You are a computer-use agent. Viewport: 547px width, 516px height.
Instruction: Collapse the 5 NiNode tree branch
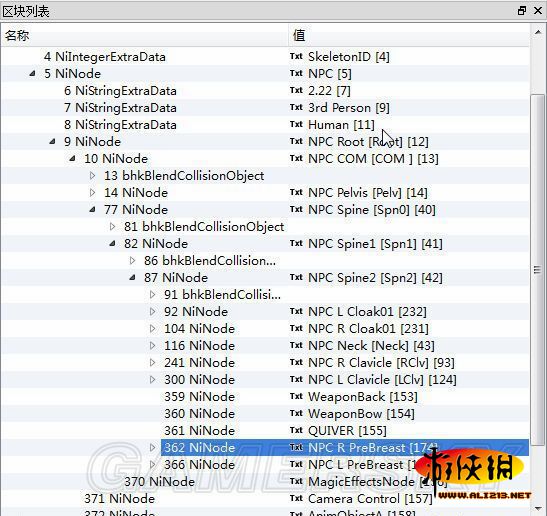(x=32, y=73)
